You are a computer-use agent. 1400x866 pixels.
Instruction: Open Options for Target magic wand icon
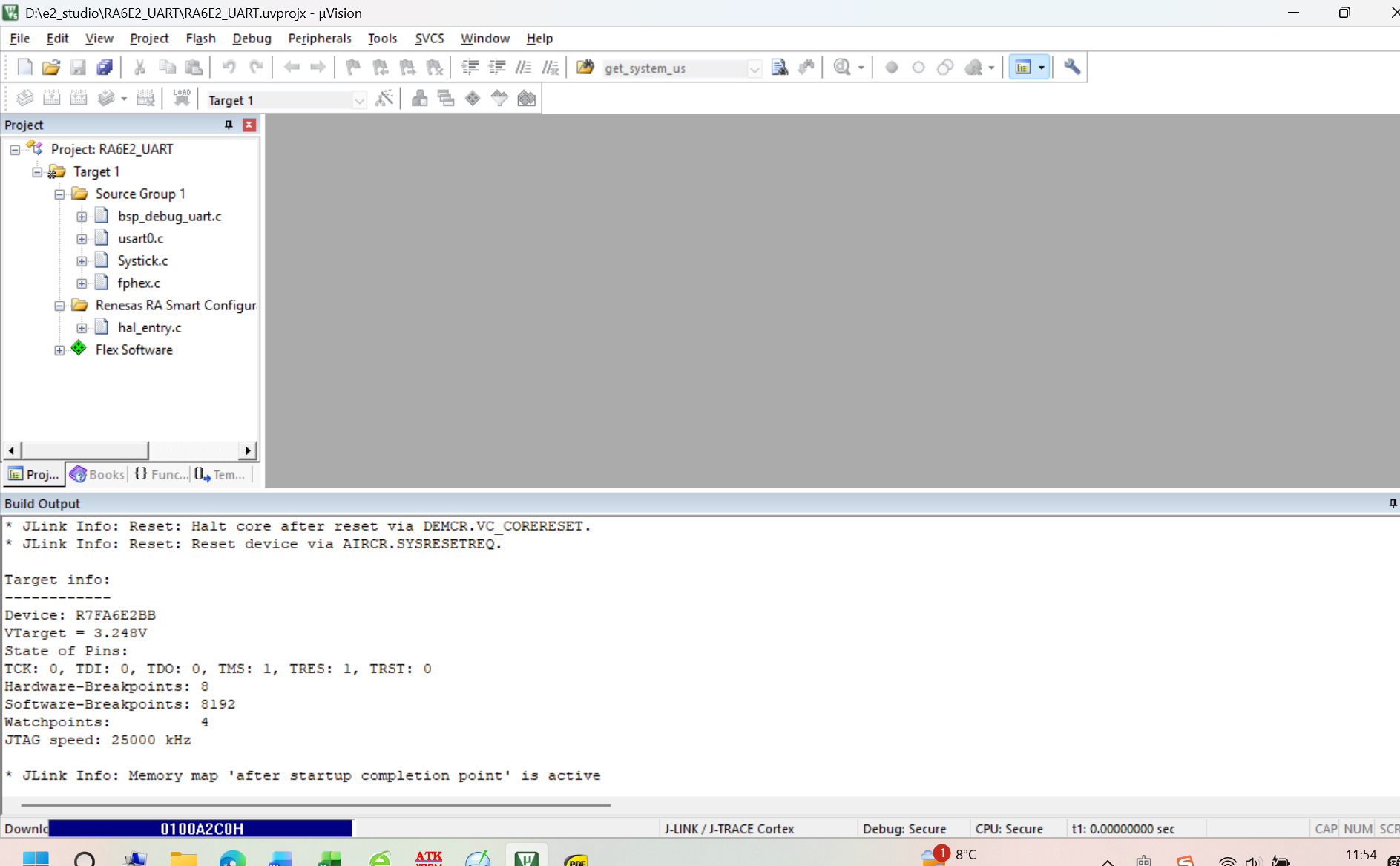pos(384,99)
